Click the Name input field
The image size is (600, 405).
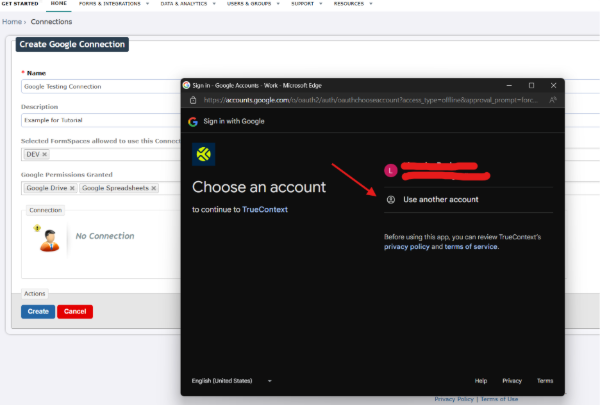tap(101, 87)
